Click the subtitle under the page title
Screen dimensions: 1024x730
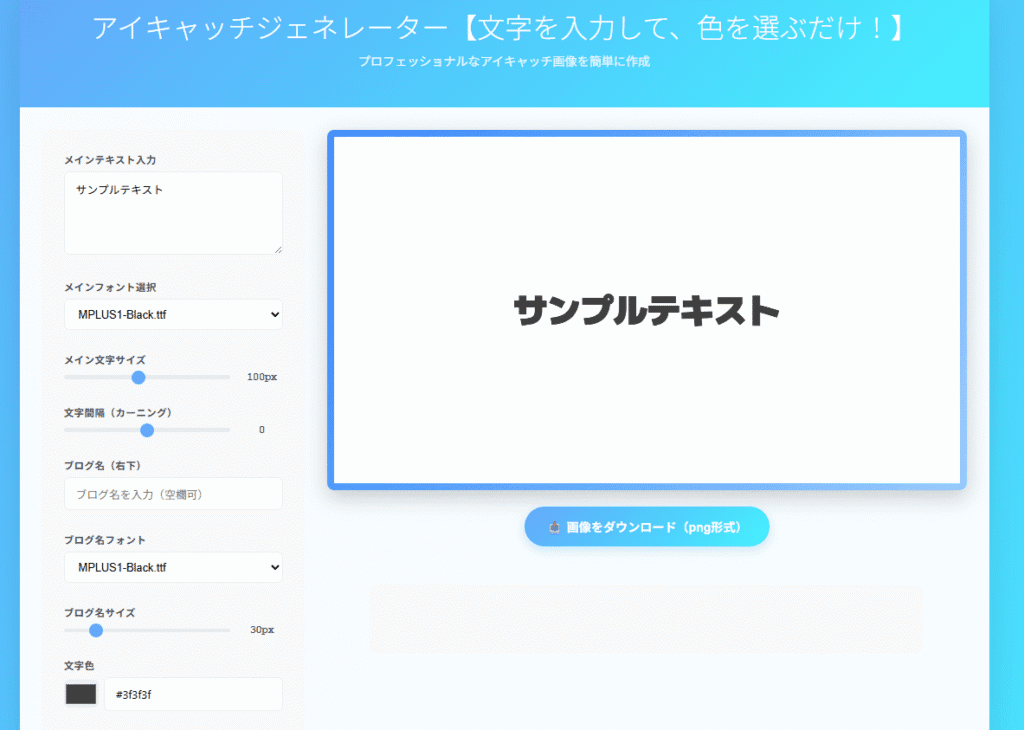tap(504, 62)
